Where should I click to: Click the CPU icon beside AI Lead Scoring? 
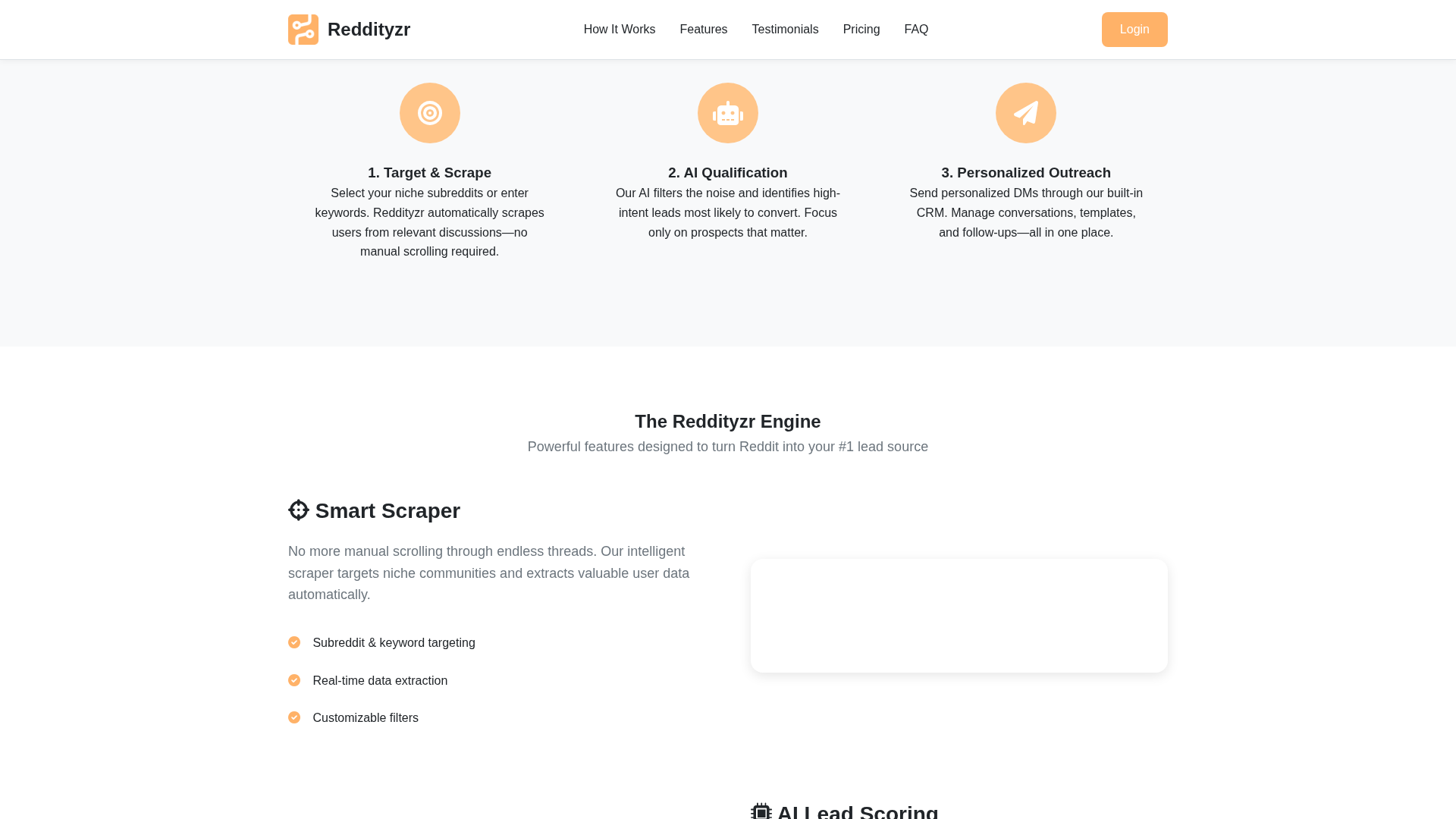coord(761,811)
